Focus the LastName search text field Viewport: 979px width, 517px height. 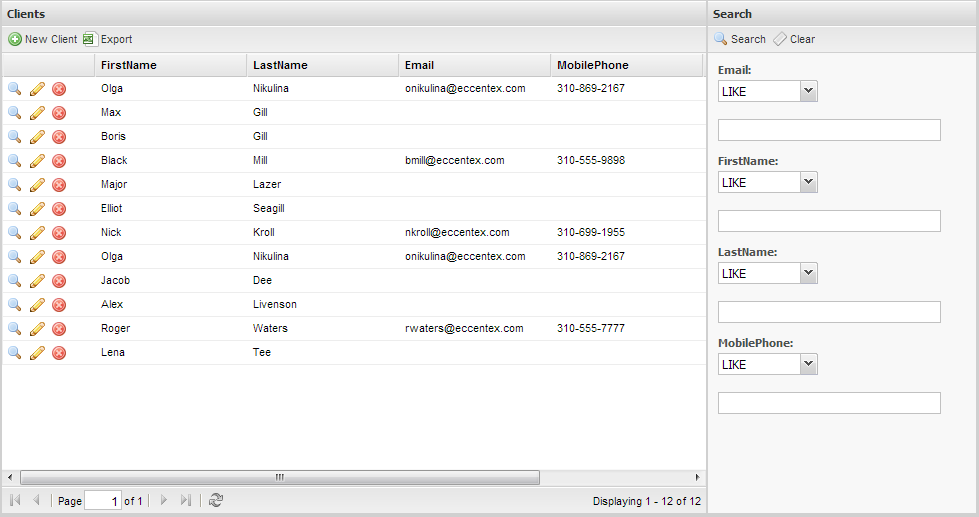point(829,312)
